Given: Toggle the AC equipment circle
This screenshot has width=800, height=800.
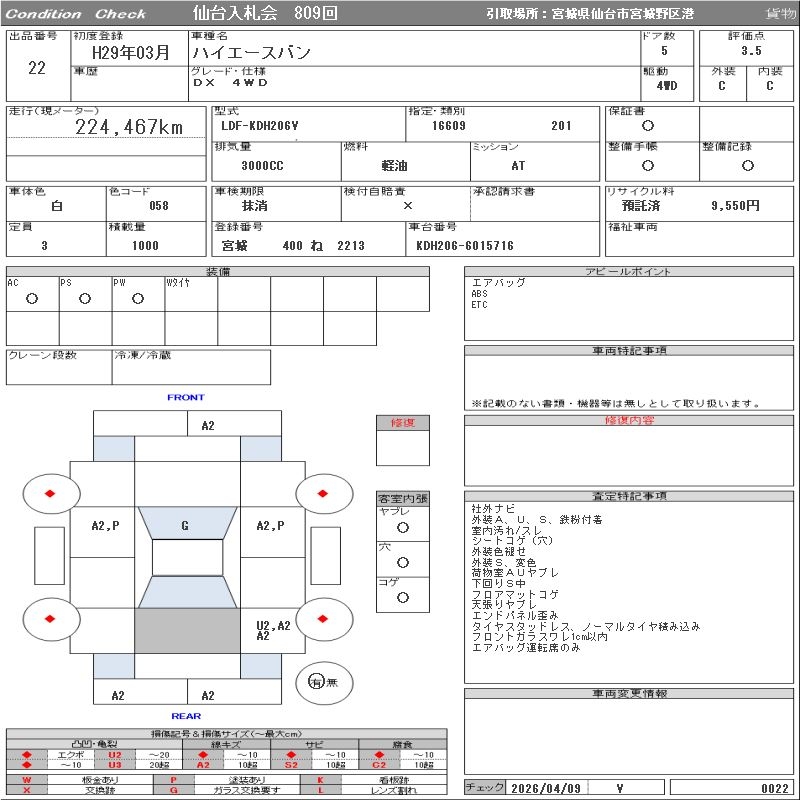Looking at the screenshot, I should point(32,299).
